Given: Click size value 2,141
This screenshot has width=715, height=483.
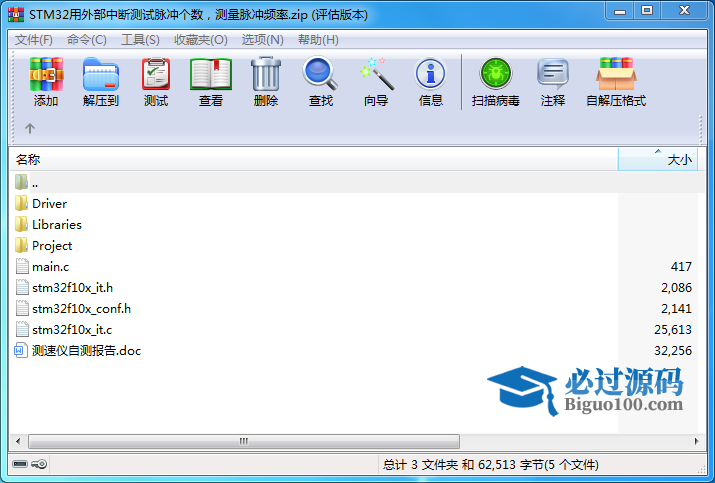Looking at the screenshot, I should (x=677, y=308).
